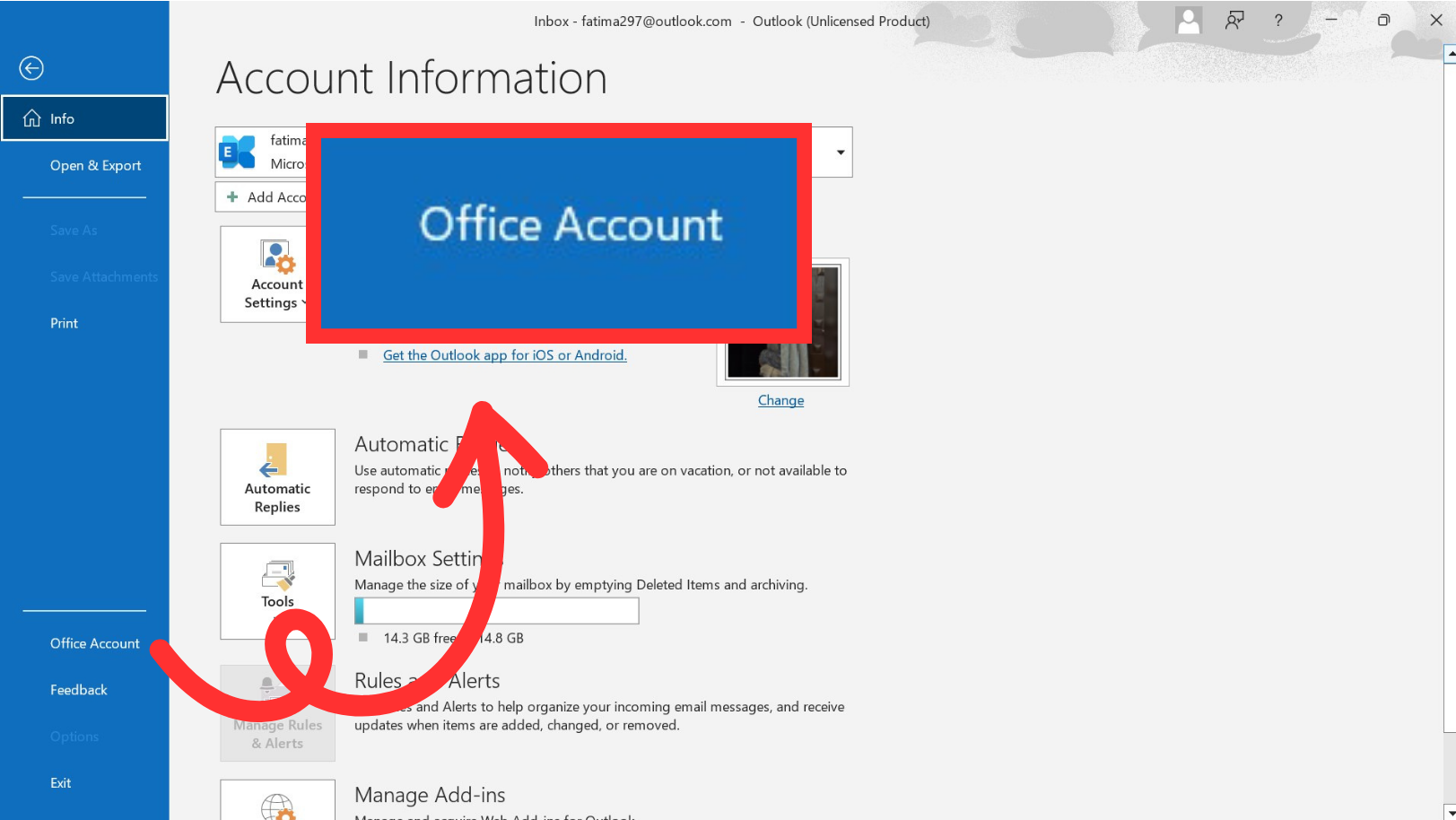Click the greyed-out Options entry

click(x=74, y=737)
